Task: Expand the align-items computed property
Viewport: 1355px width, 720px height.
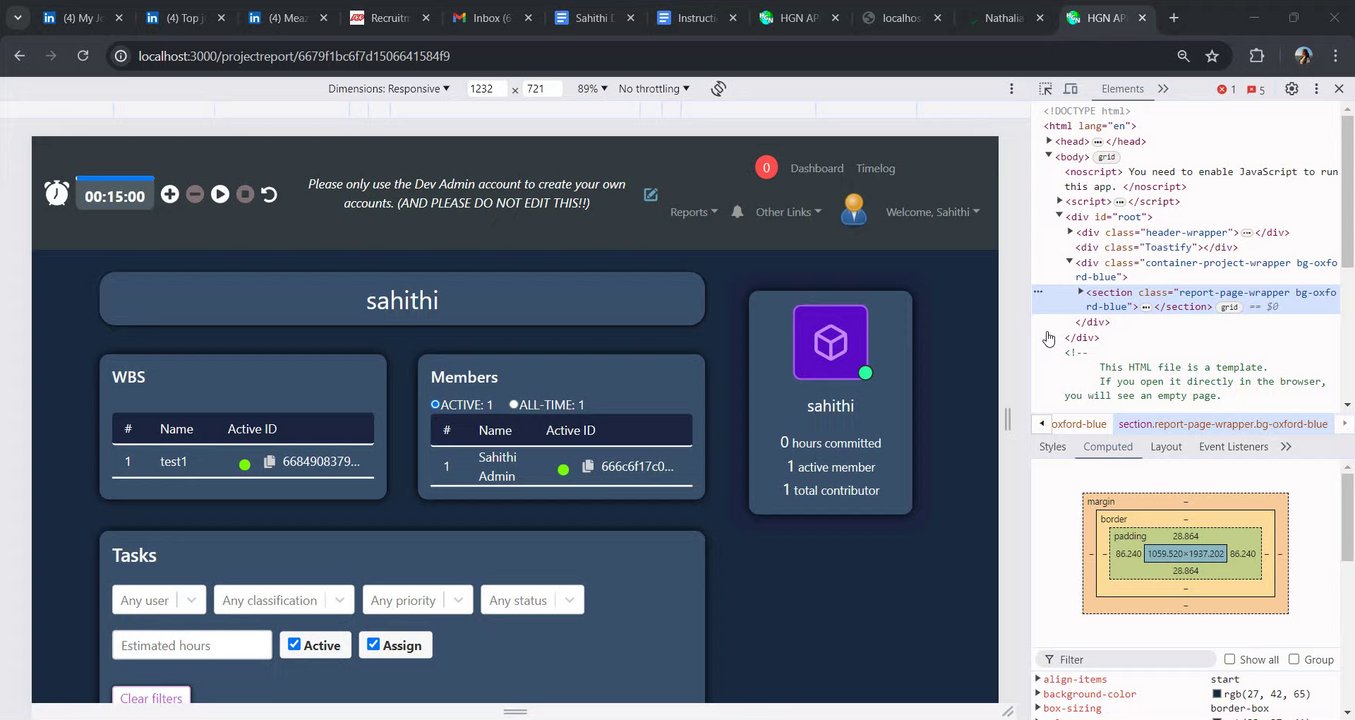Action: (x=1038, y=679)
